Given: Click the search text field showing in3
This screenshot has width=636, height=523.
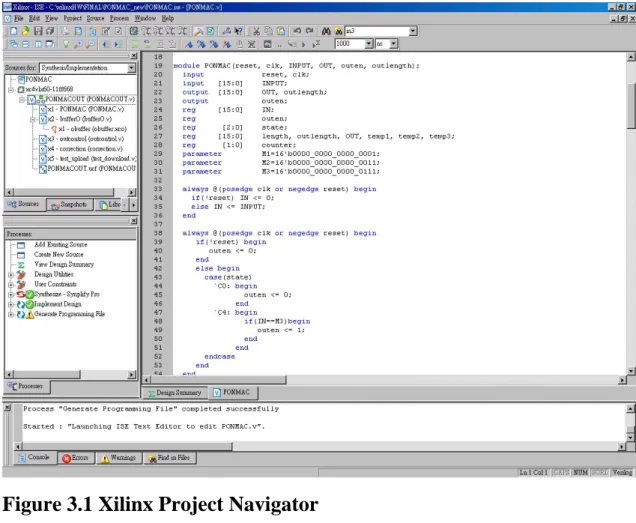Looking at the screenshot, I should [376, 31].
